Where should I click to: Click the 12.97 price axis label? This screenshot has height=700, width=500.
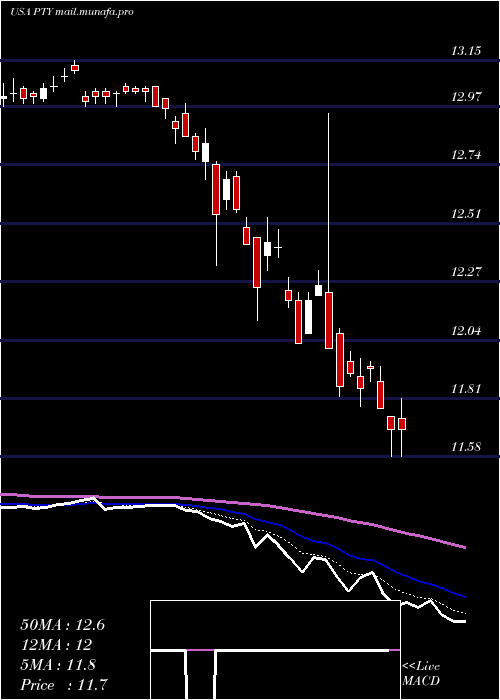tap(466, 96)
